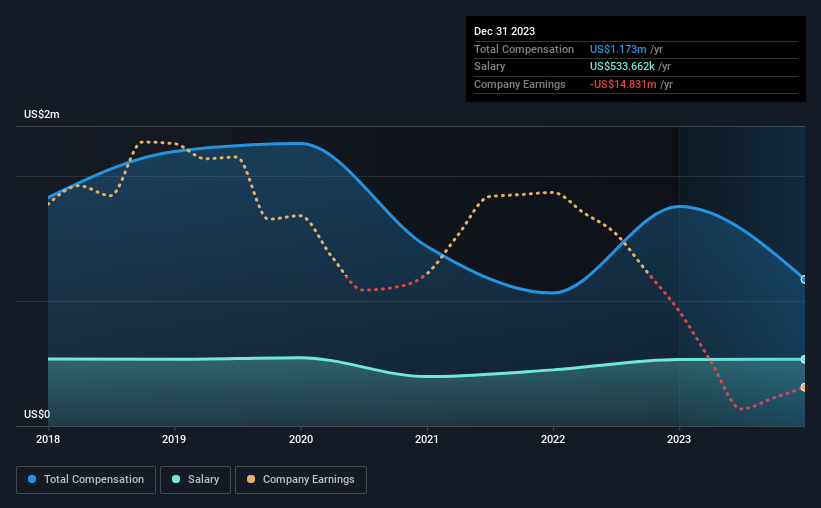Click the Total Compensation tooltip label

point(524,49)
